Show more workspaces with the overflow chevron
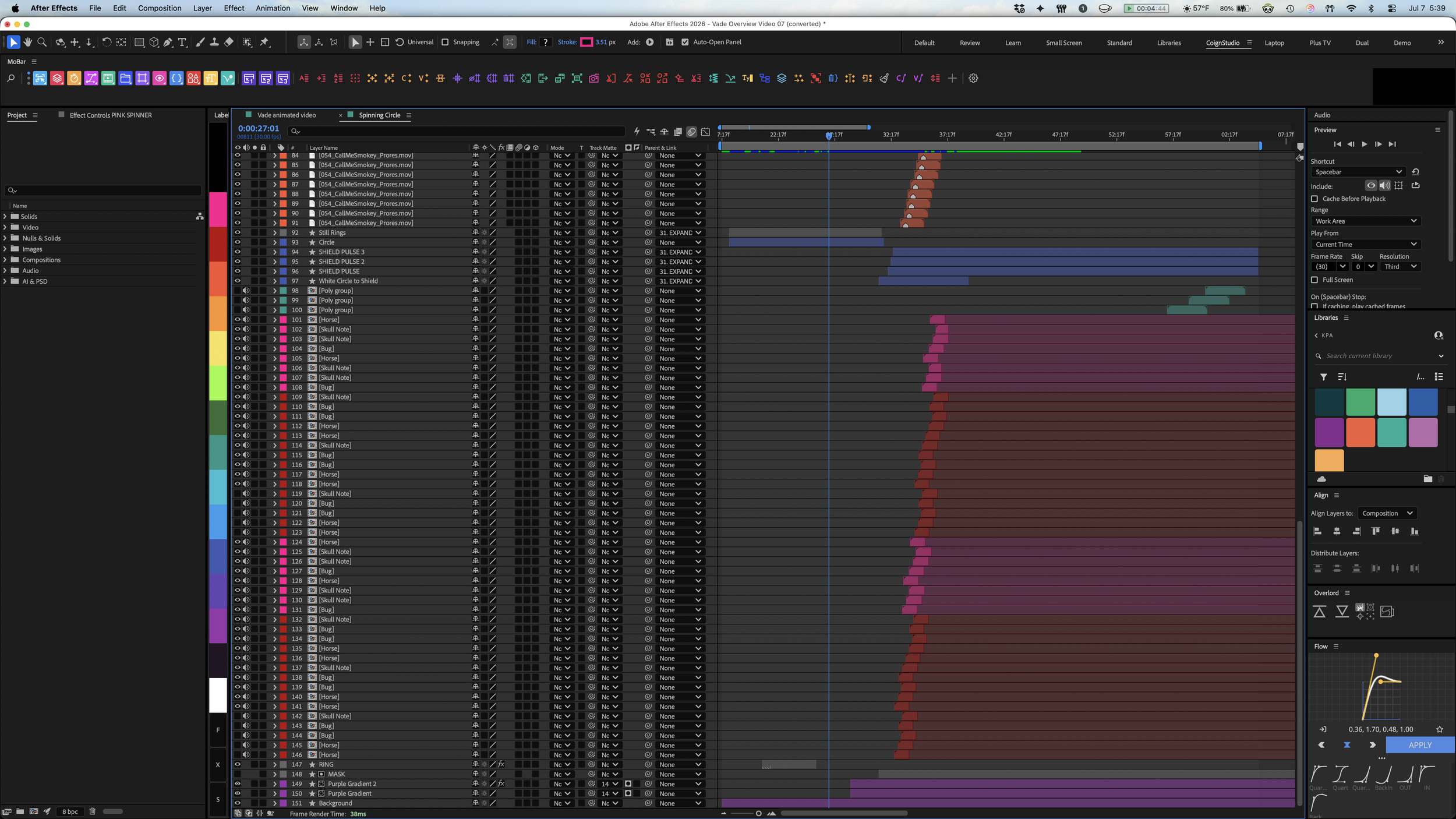 coord(1441,43)
